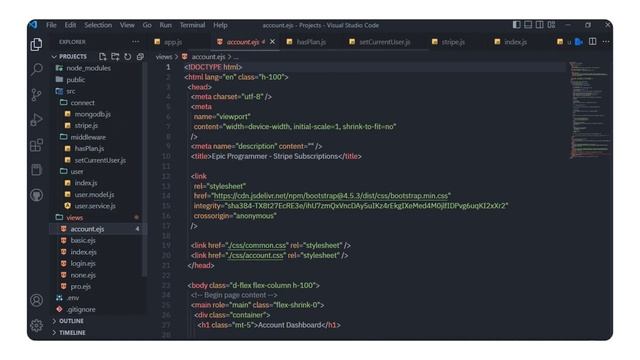Open the .env file in Explorer
The width and height of the screenshot is (640, 360).
73,298
